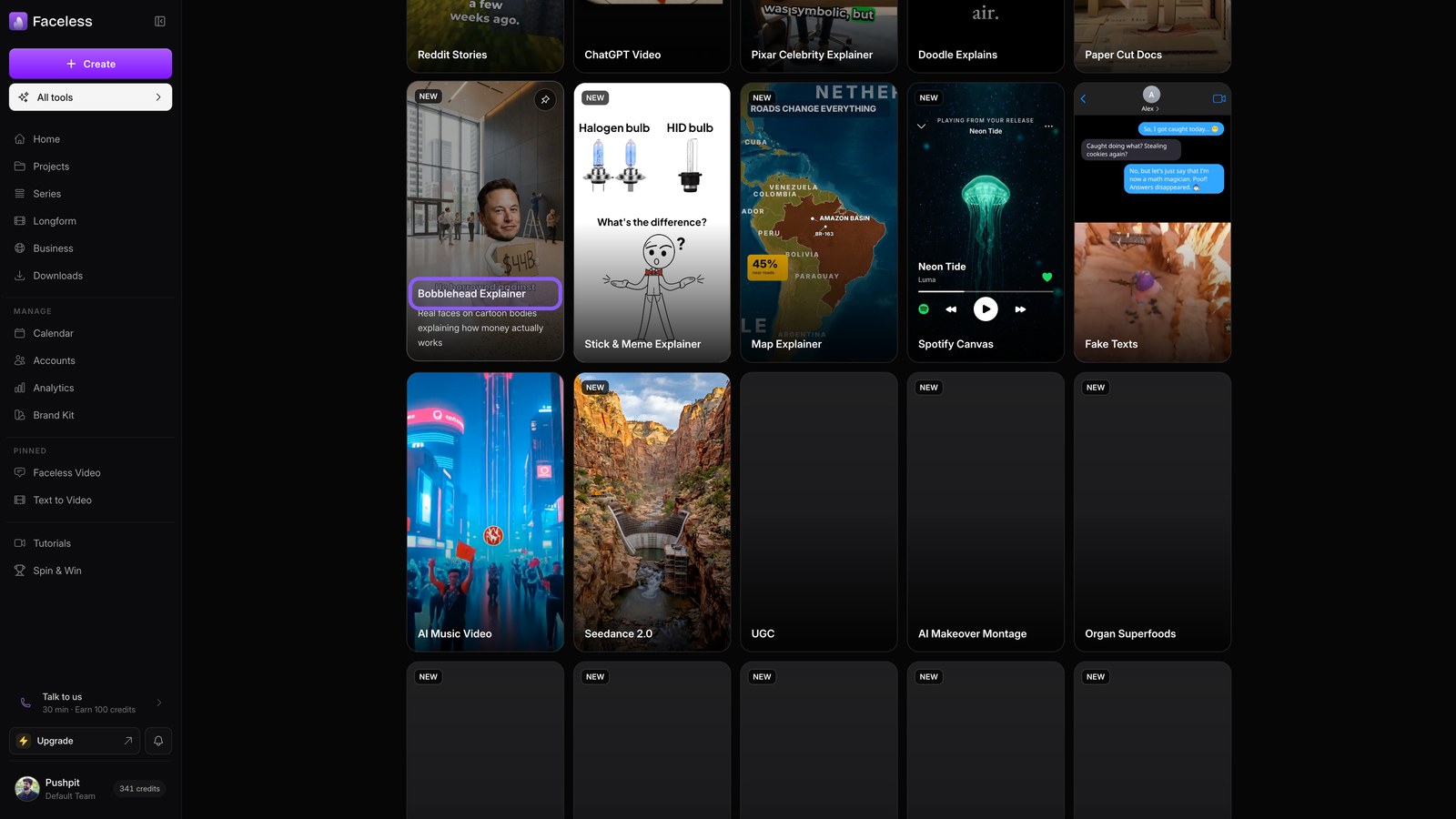Open the AI Music Video card
Viewport: 1456px width, 819px height.
(485, 512)
